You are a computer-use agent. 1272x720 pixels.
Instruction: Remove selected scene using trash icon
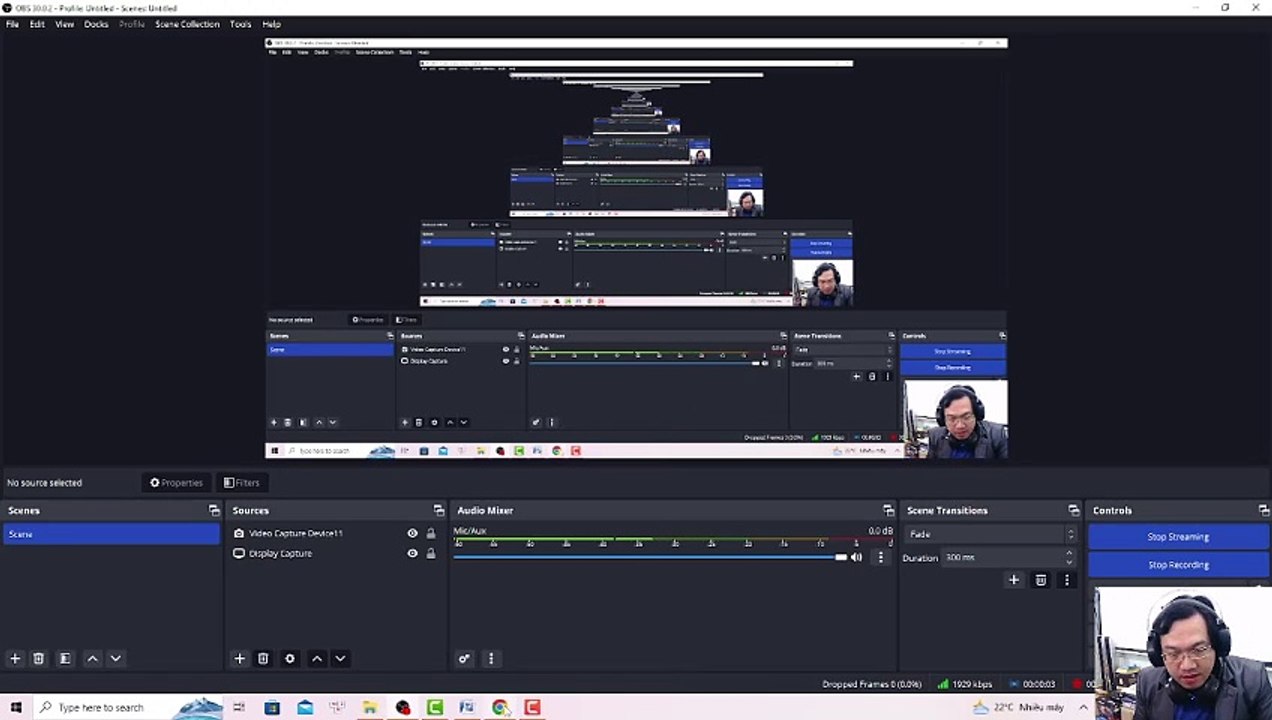click(x=38, y=658)
